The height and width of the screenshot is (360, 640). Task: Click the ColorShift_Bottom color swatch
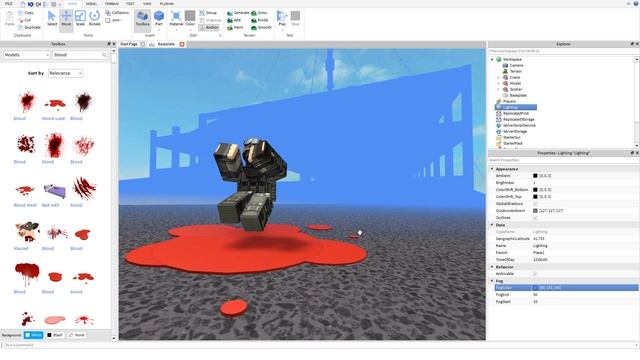coord(535,189)
